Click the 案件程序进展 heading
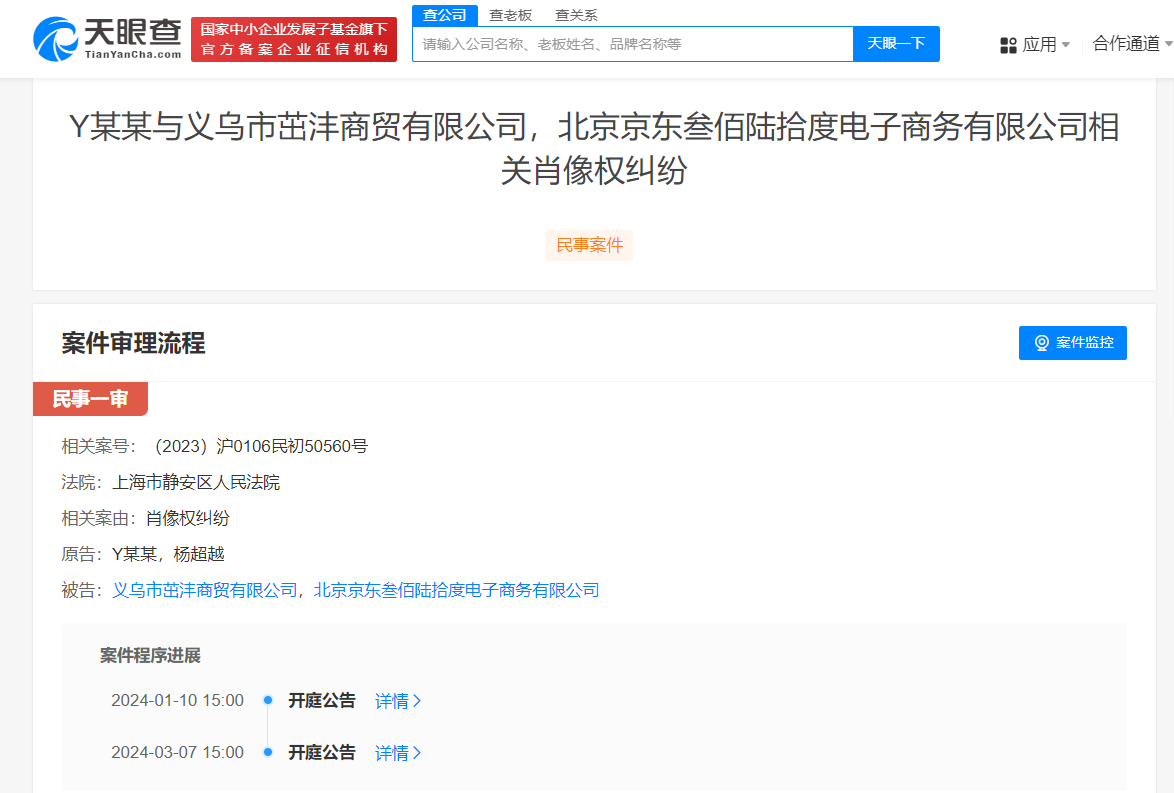The image size is (1174, 793). click(x=150, y=655)
